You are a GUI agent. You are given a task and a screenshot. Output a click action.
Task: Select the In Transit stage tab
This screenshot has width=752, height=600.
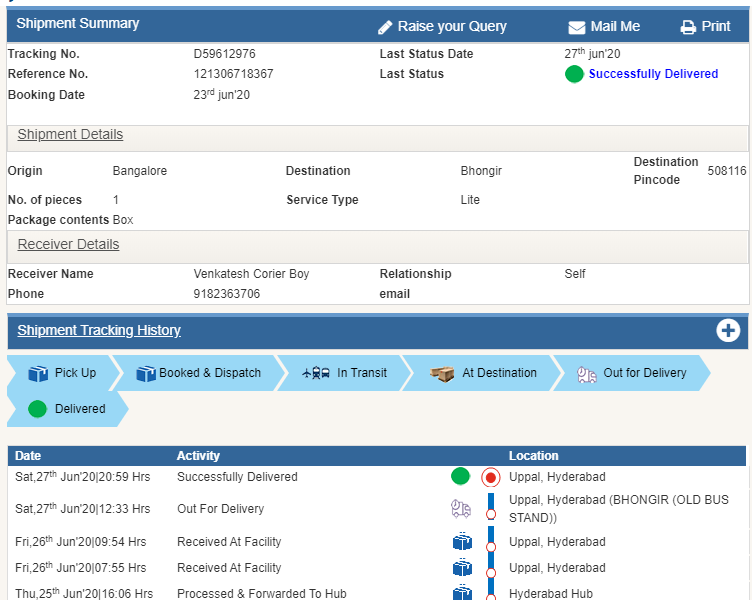361,373
